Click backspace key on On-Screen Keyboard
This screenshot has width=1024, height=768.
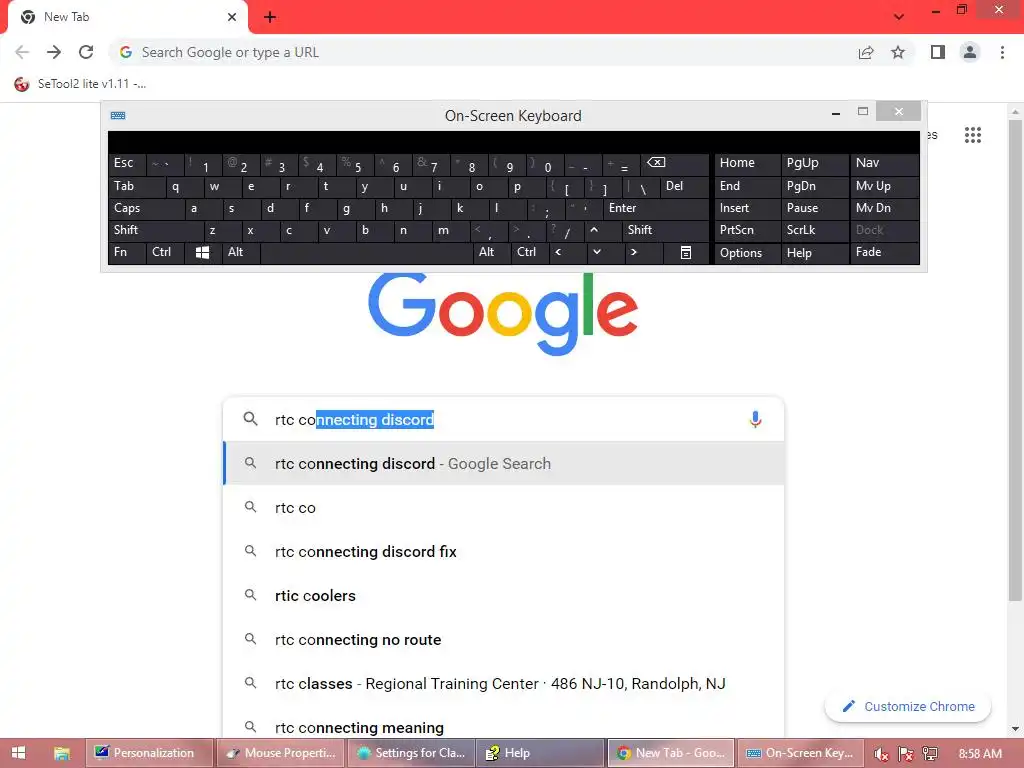(674, 163)
